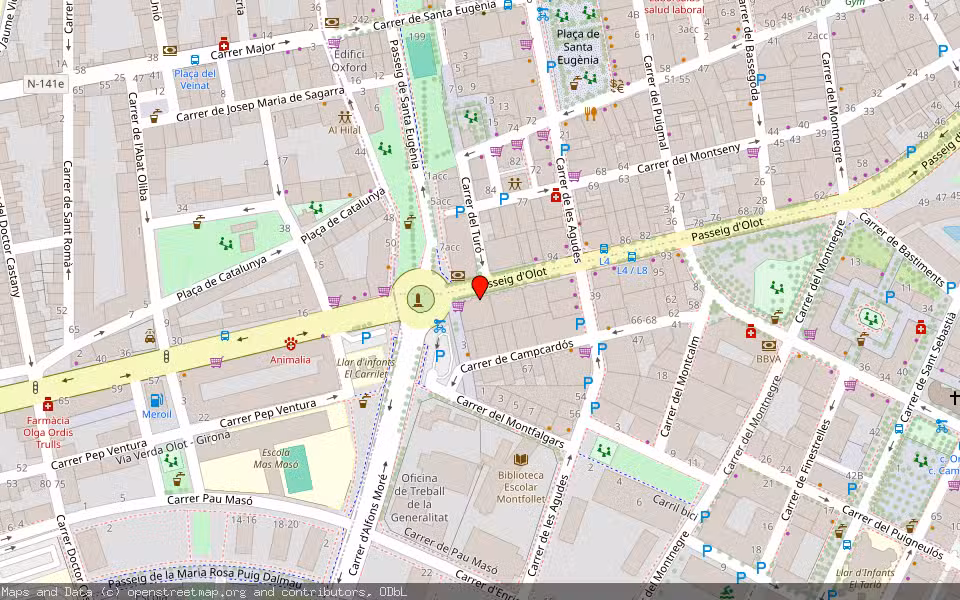The image size is (960, 600).
Task: Select the Plaça de Santa Eugènia label
Action: tap(578, 47)
